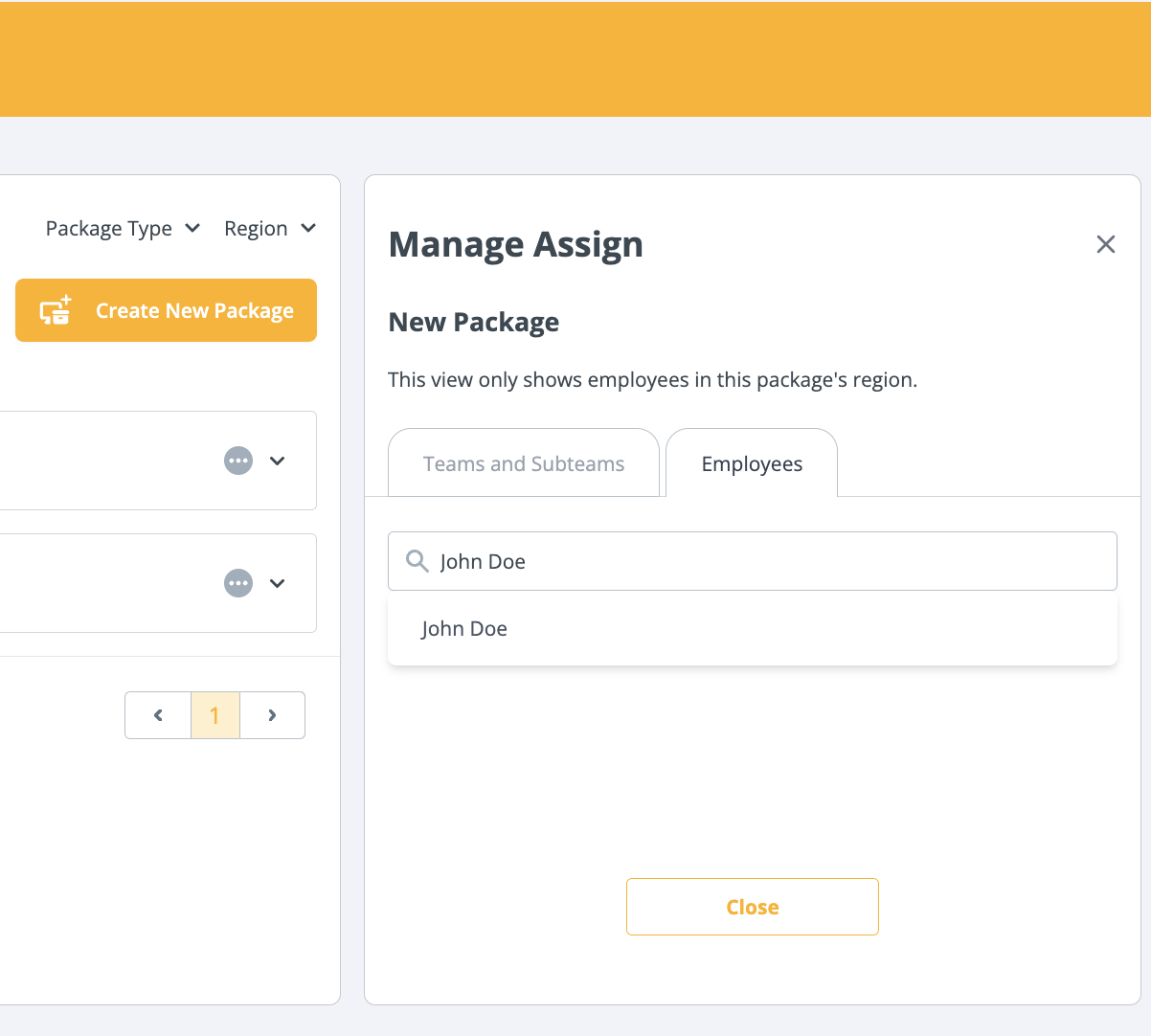Click the search magnifier icon
Screen dimensions: 1151x1036
(417, 561)
